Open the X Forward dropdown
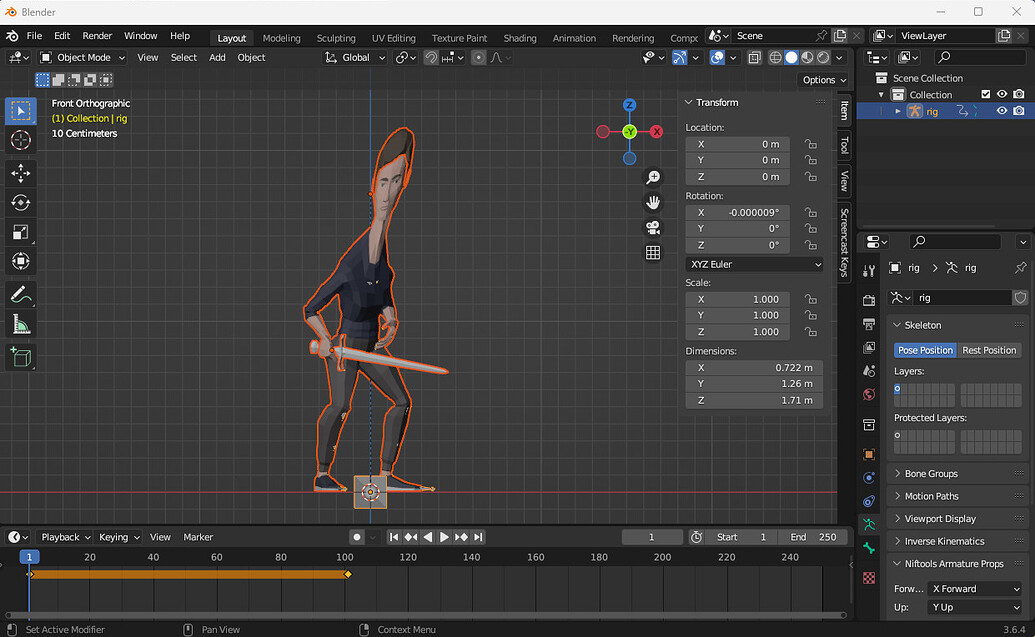Screen dimensions: 1035x637 [x=975, y=589]
